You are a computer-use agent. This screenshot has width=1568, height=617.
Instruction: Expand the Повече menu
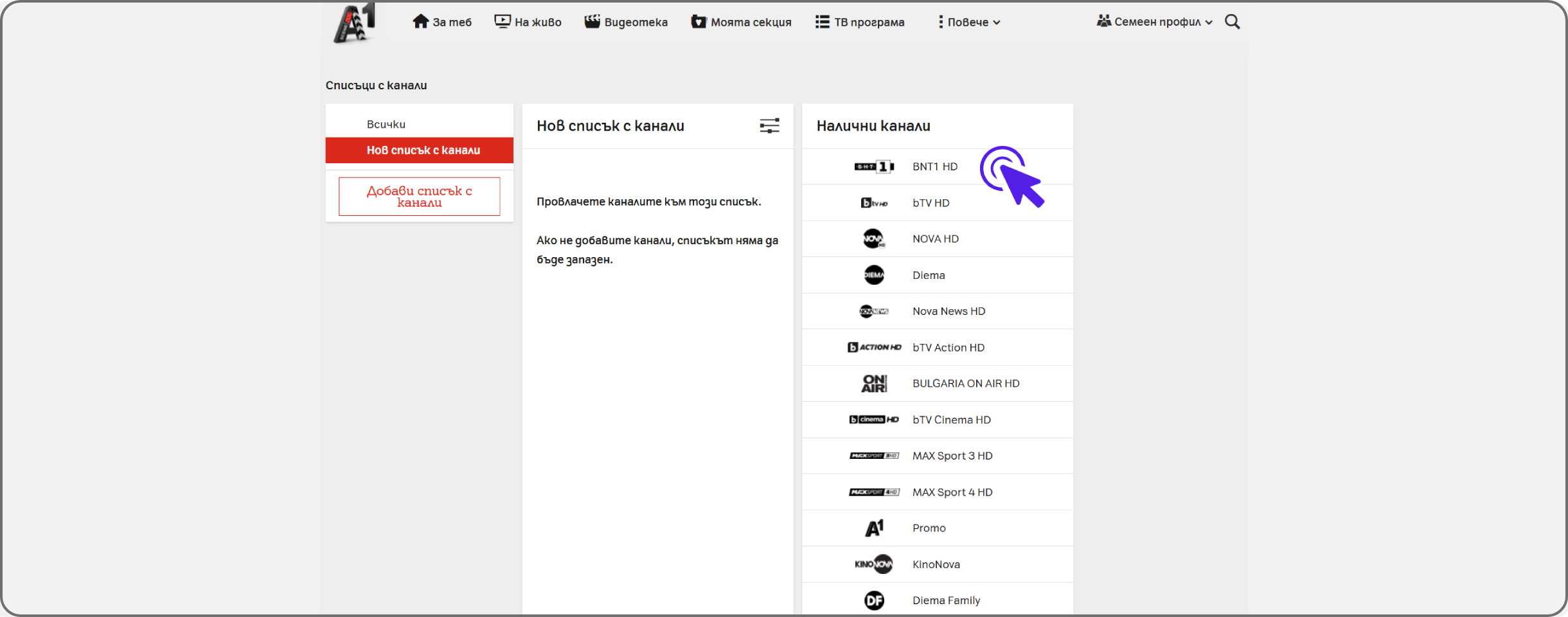click(x=969, y=22)
